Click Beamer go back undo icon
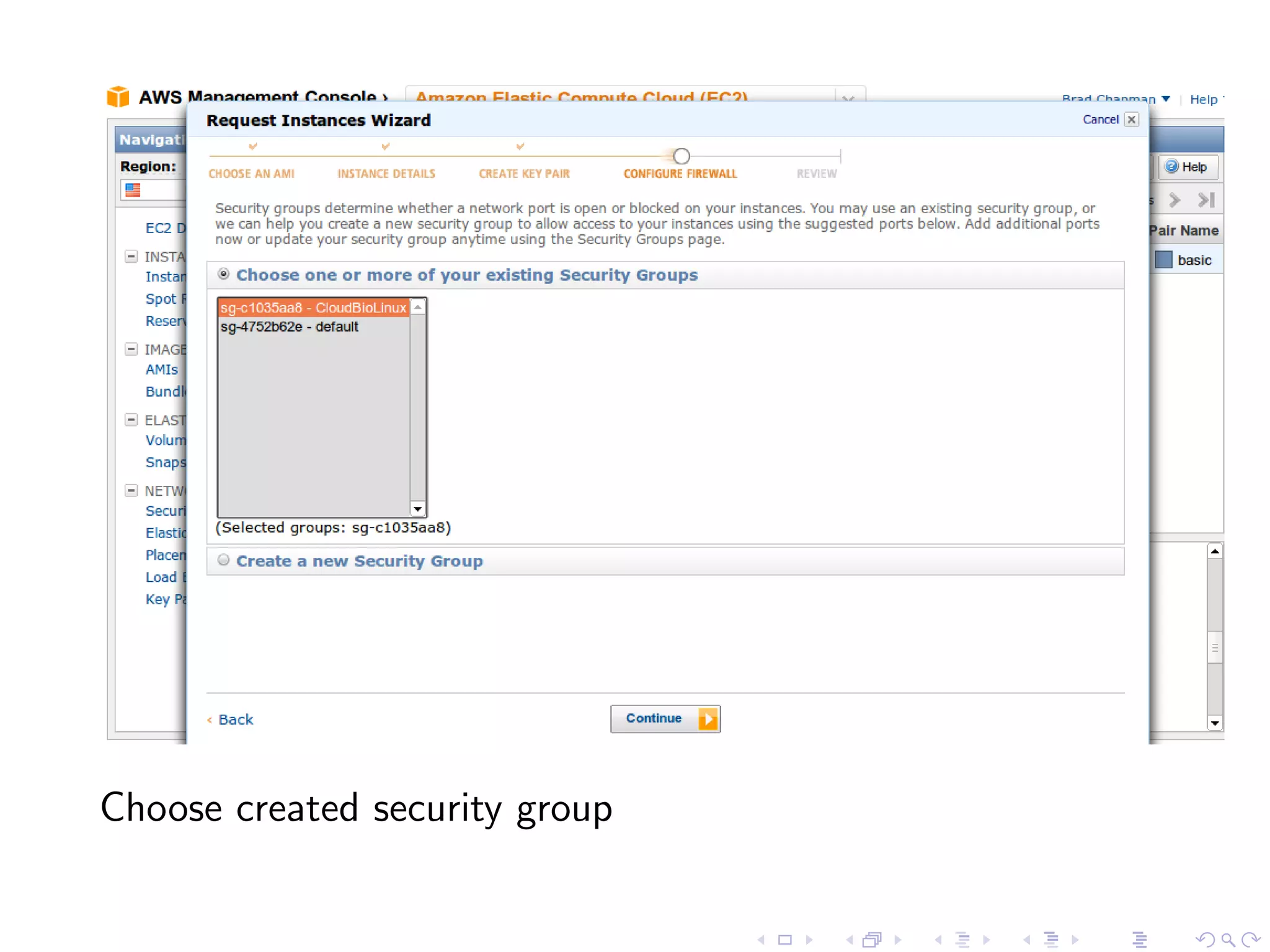The height and width of the screenshot is (952, 1270). [x=1205, y=940]
